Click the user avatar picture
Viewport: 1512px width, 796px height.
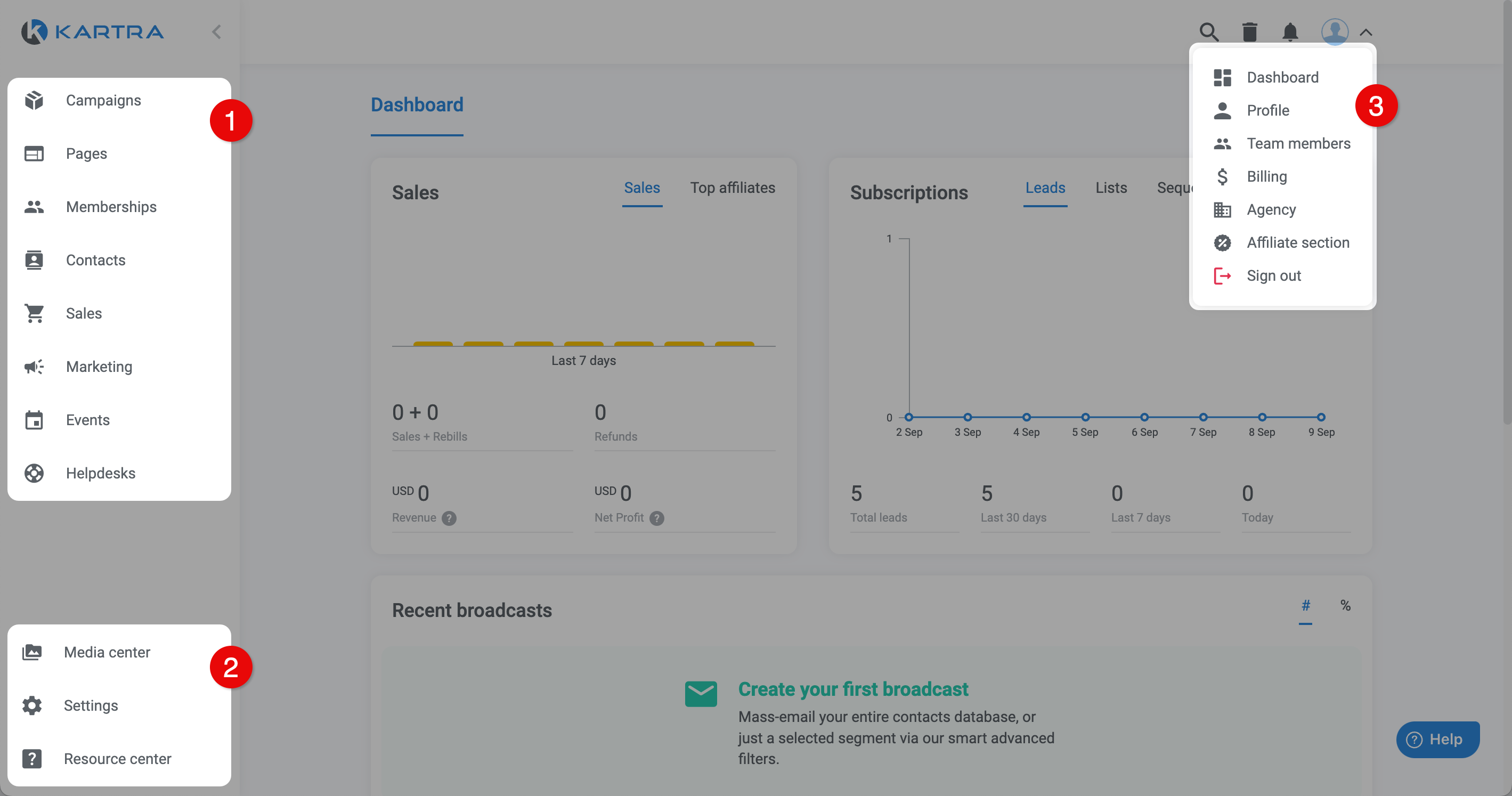pyautogui.click(x=1334, y=31)
